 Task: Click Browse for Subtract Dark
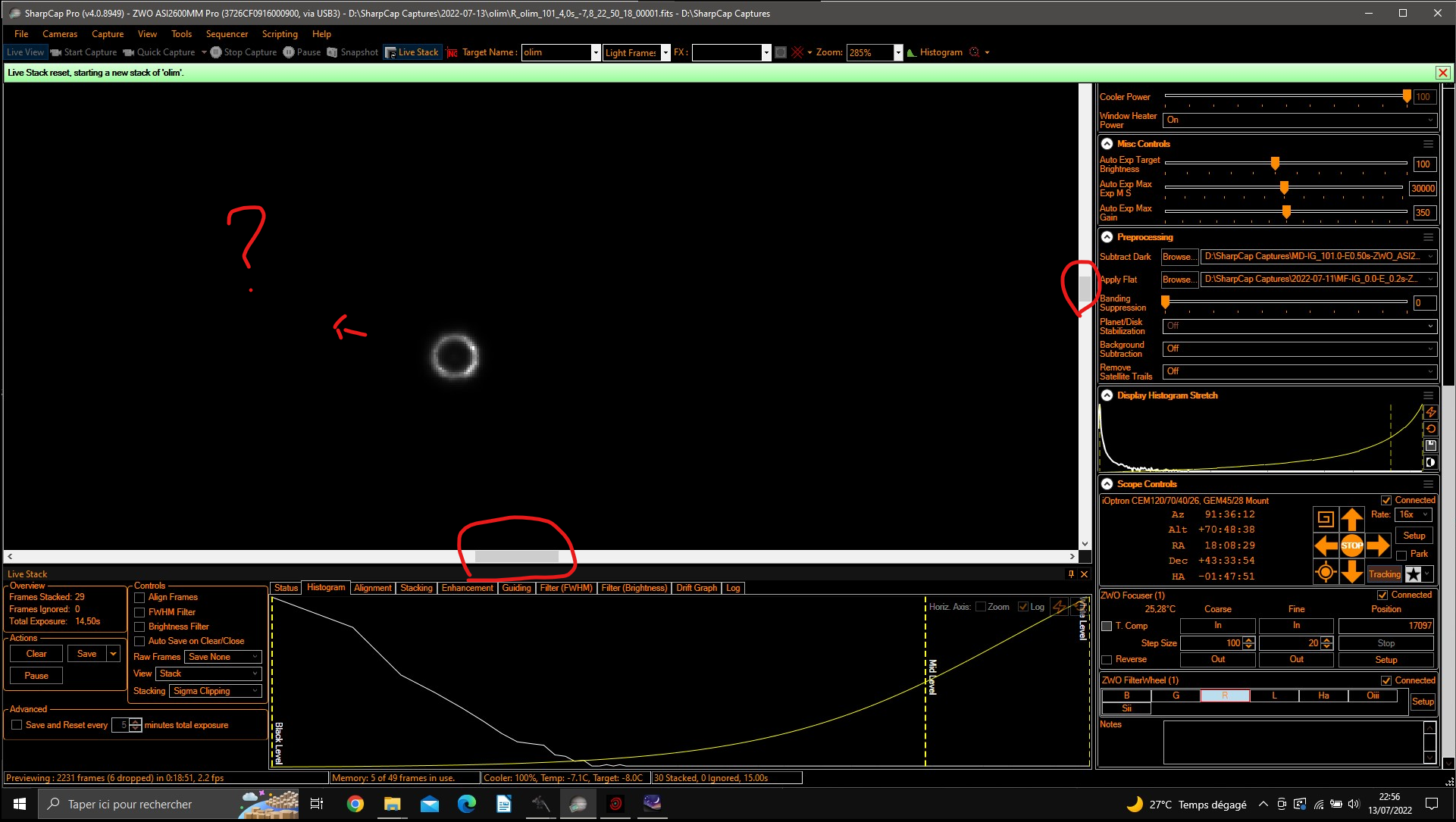[1179, 257]
